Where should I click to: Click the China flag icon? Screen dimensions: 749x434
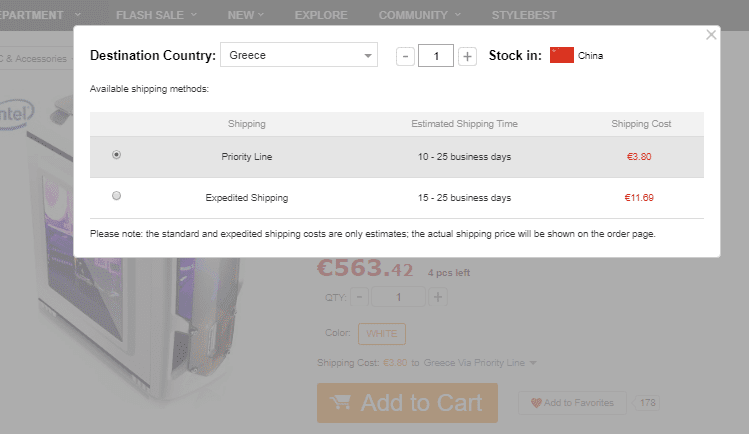tap(561, 55)
